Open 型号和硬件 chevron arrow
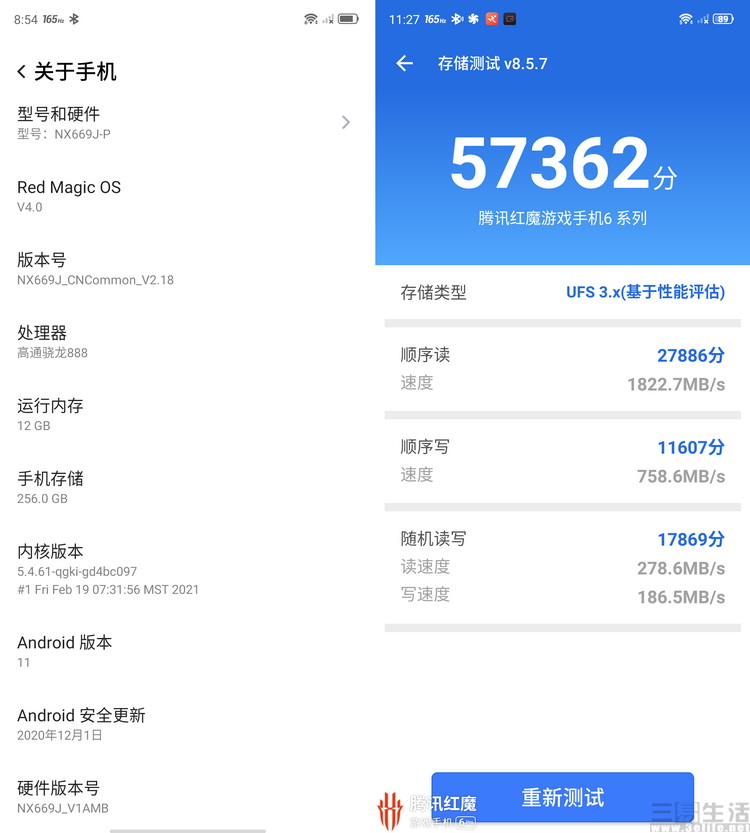Screen dimensions: 750x833 [x=346, y=123]
